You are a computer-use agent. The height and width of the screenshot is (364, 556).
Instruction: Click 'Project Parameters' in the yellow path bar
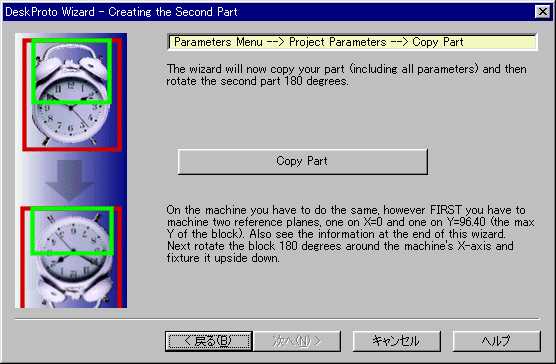338,42
